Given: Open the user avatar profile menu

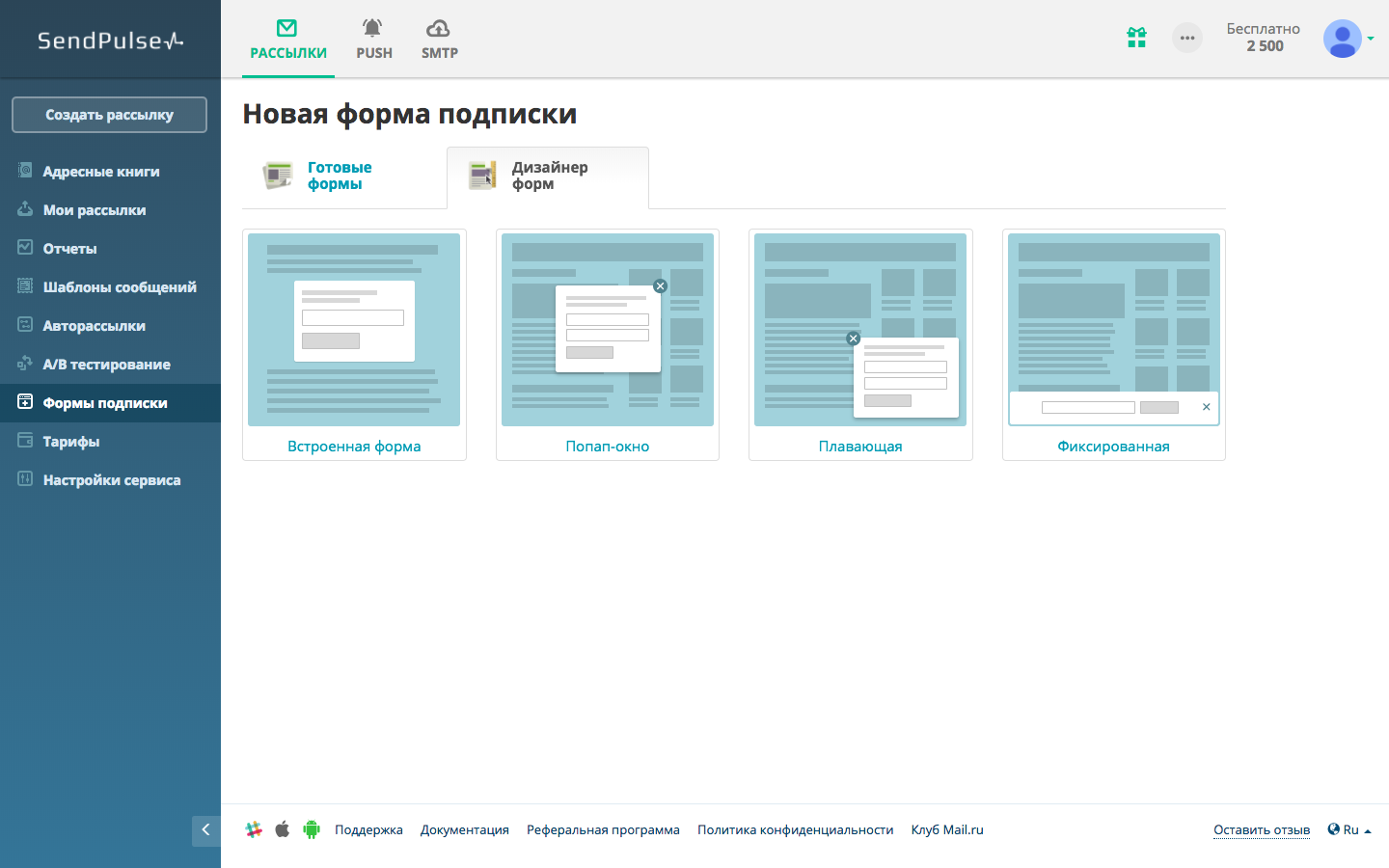Looking at the screenshot, I should pos(1342,39).
